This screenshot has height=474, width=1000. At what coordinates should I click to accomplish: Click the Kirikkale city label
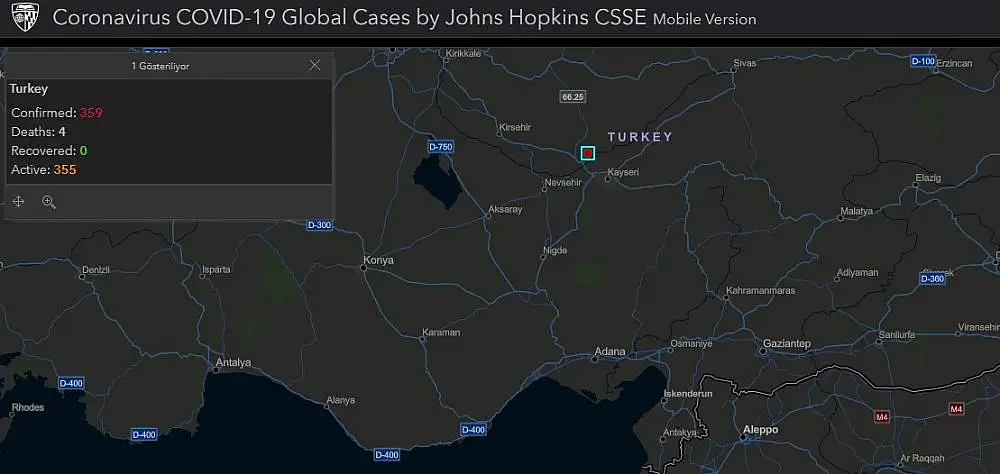click(464, 54)
